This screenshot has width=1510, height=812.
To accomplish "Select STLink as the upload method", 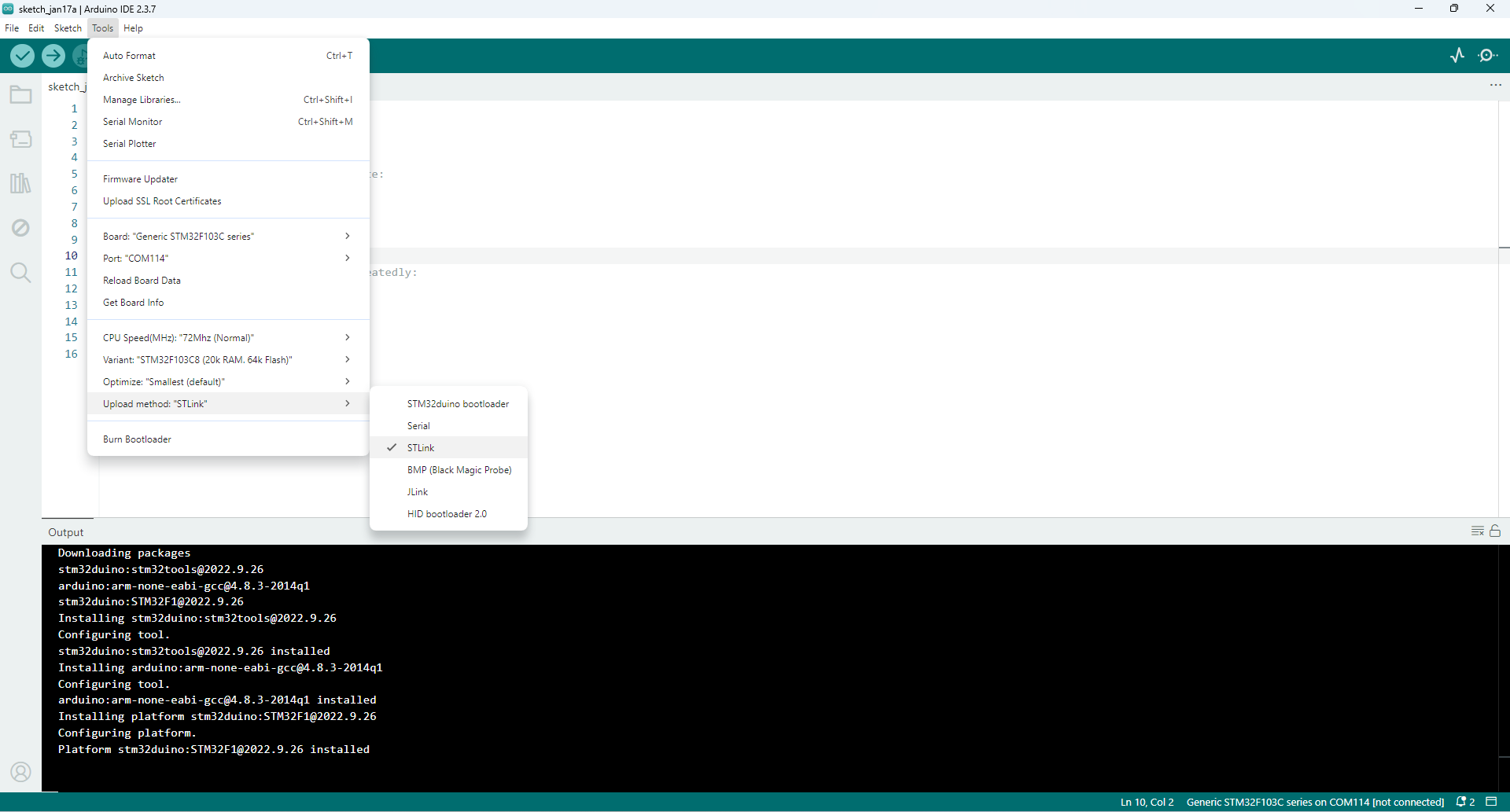I will (x=422, y=447).
